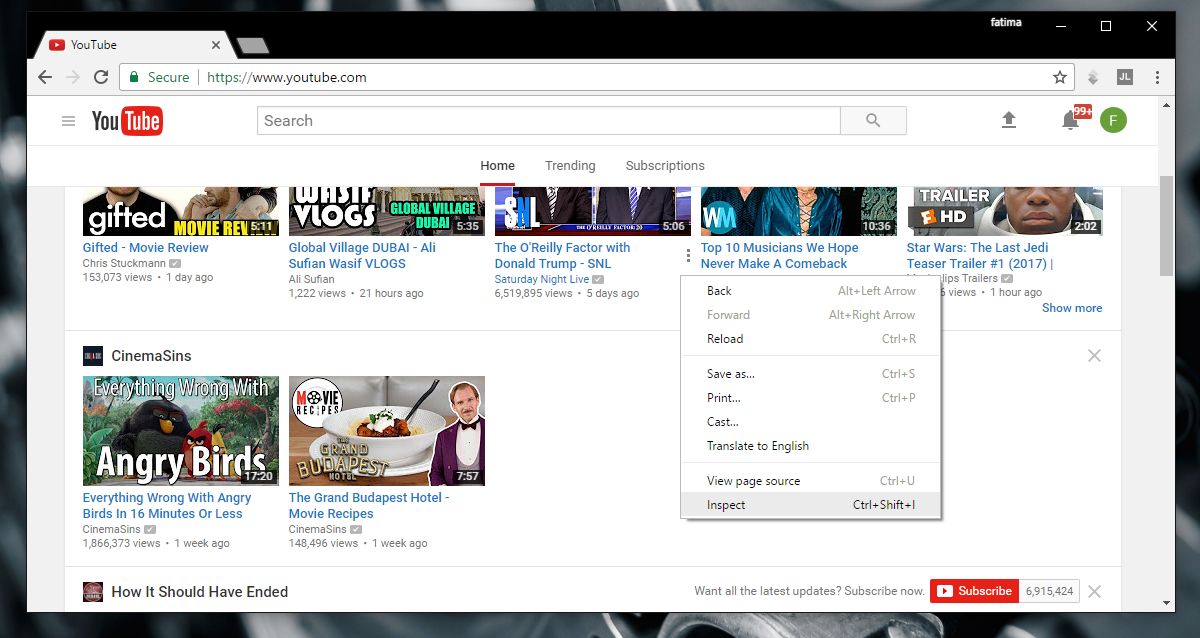Open Global Village DUBAI video title
The image size is (1200, 638).
click(362, 256)
